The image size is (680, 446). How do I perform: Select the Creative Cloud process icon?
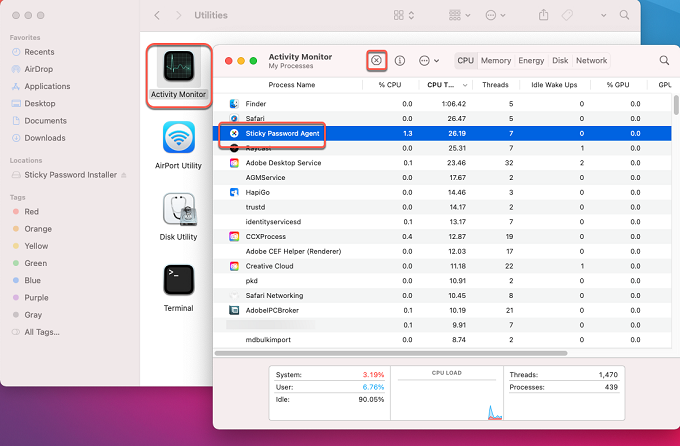click(x=234, y=266)
